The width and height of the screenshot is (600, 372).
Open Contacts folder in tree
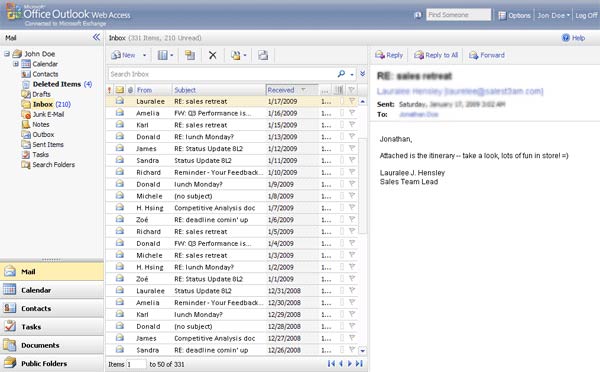tap(40, 74)
